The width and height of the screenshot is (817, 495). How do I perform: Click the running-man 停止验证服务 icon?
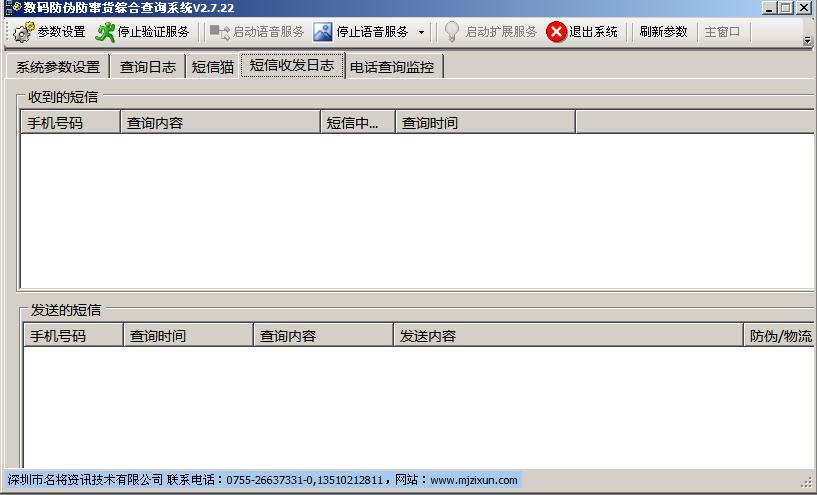105,32
